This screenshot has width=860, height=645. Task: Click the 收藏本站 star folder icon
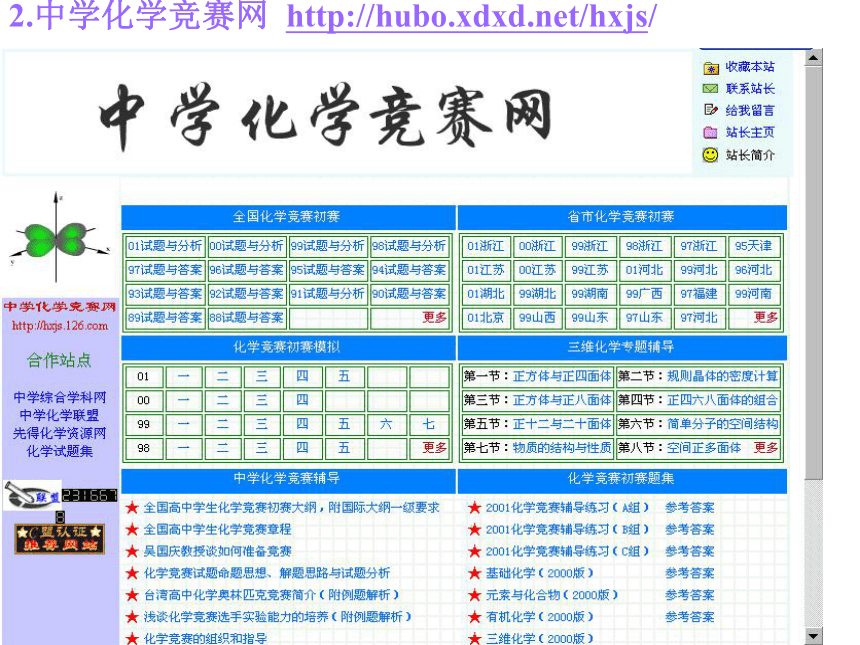click(x=711, y=68)
